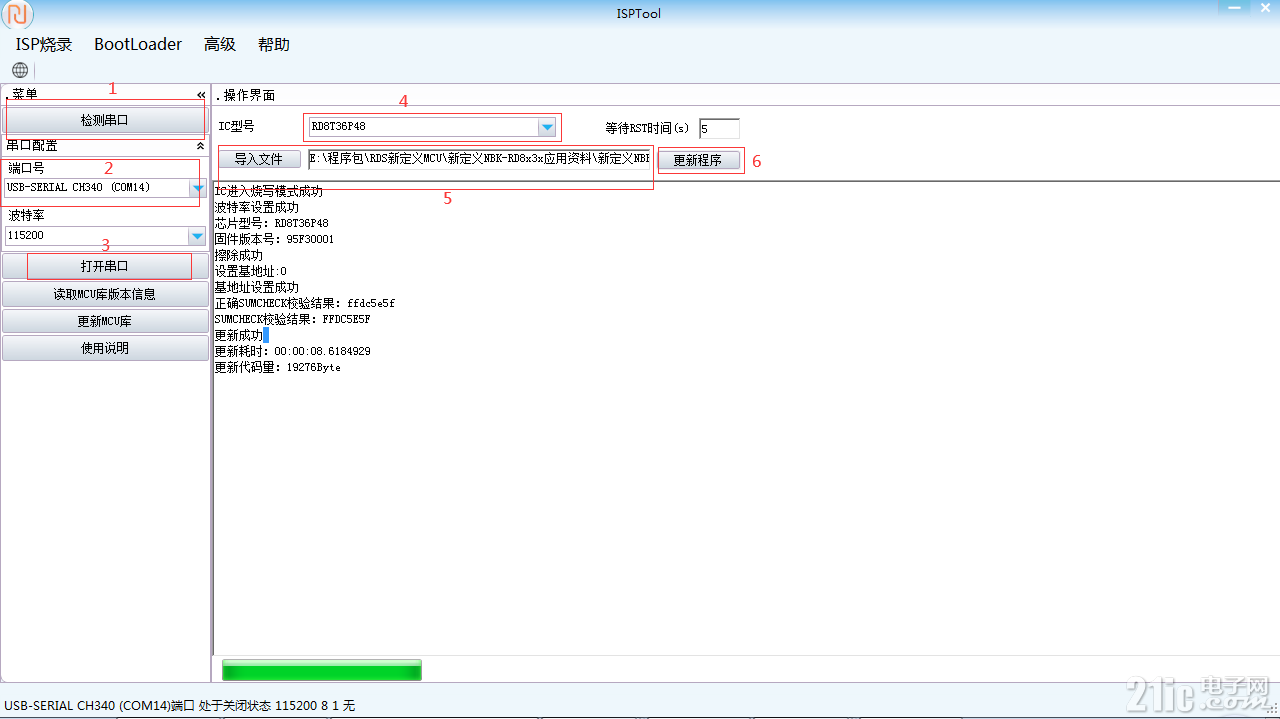Click log line 波特率设置成功
The width and height of the screenshot is (1280, 719).
coord(257,207)
